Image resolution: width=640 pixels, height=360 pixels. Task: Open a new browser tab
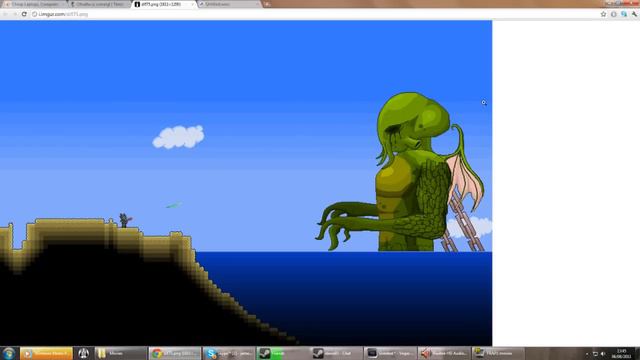click(x=267, y=4)
